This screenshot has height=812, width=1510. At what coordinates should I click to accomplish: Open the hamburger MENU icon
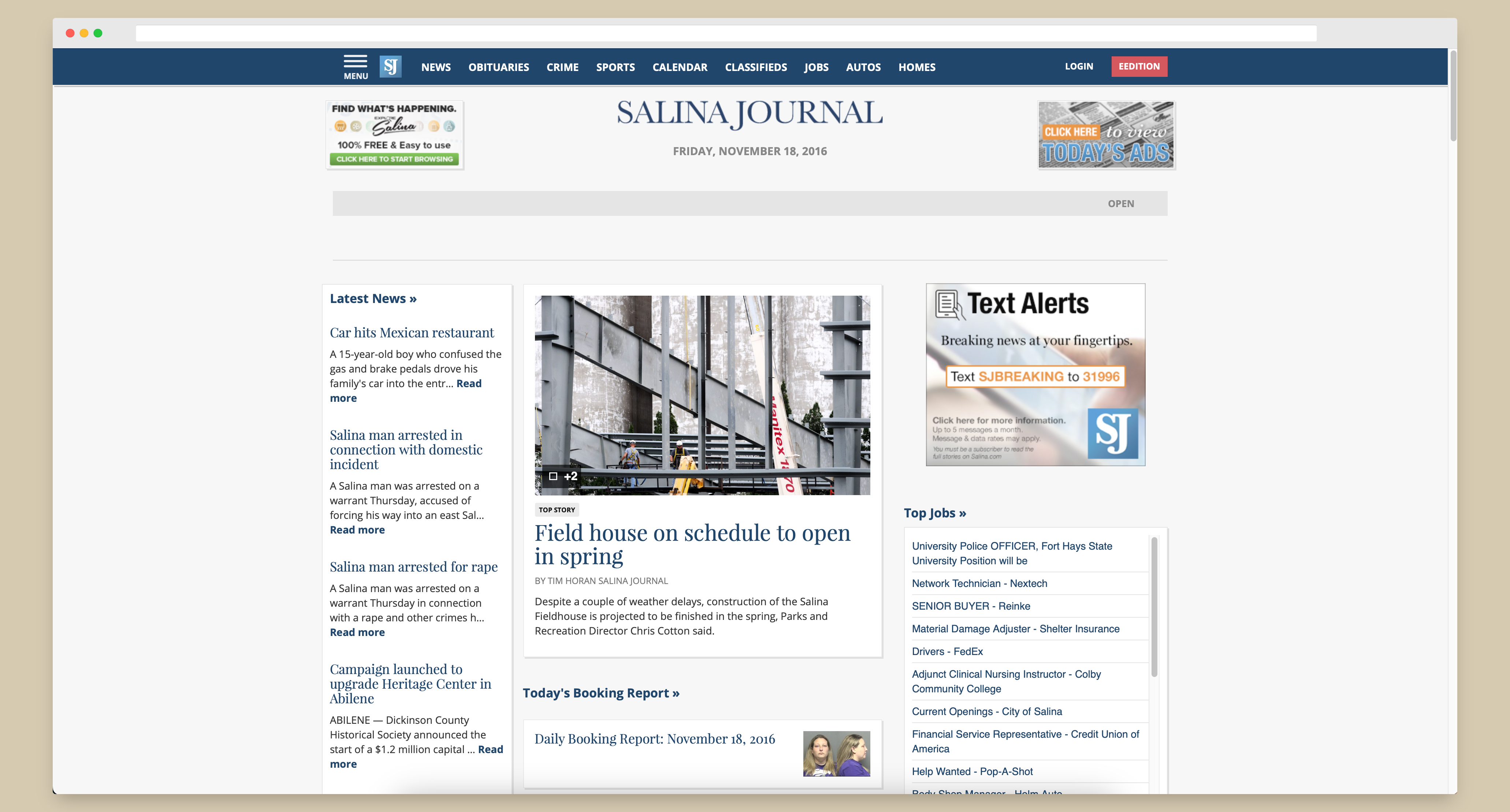(355, 67)
